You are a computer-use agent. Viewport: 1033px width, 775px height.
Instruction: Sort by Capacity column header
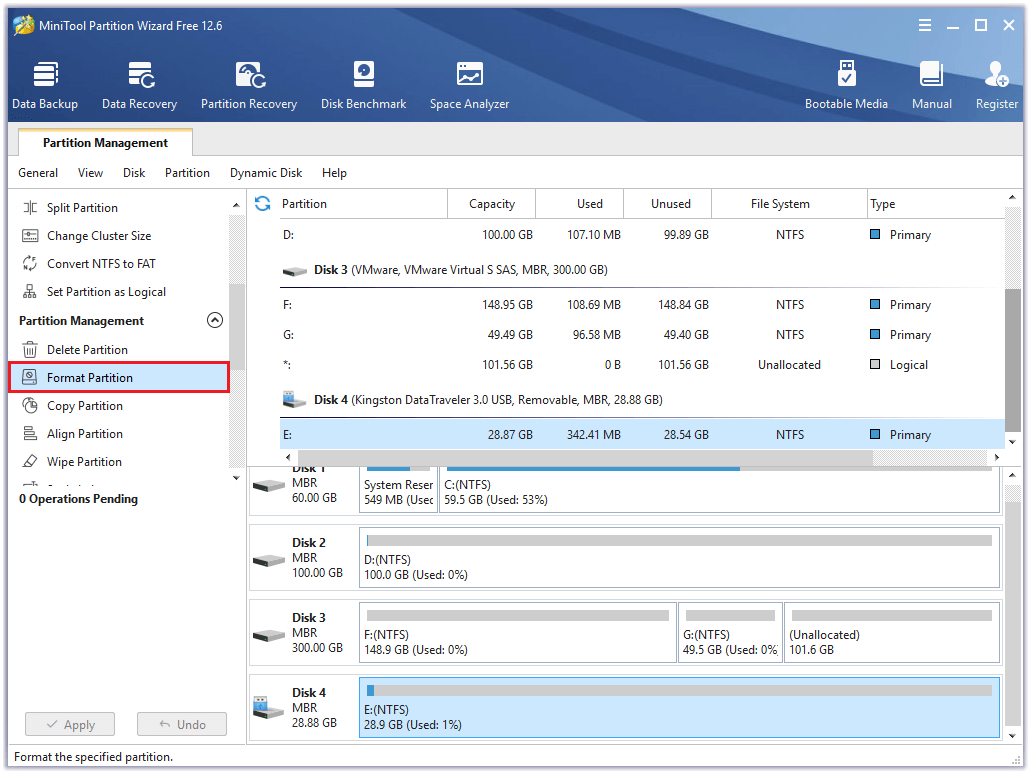[491, 204]
